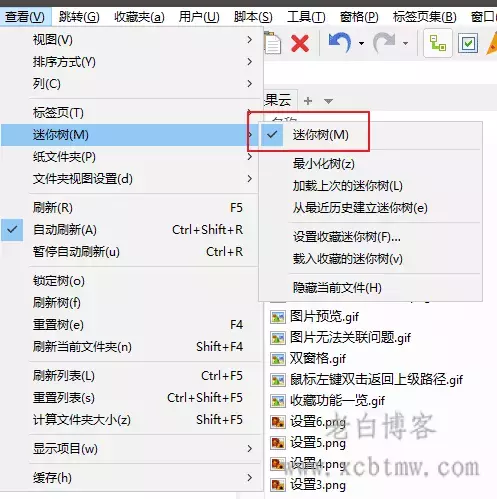Select file name 收藏功能一览.gif
This screenshot has height=499, width=497.
[337, 401]
